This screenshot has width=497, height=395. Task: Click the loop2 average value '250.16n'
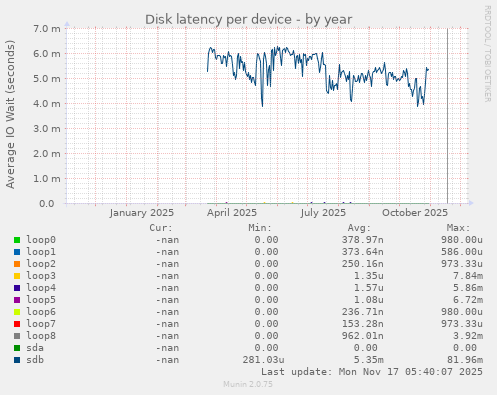click(x=363, y=264)
